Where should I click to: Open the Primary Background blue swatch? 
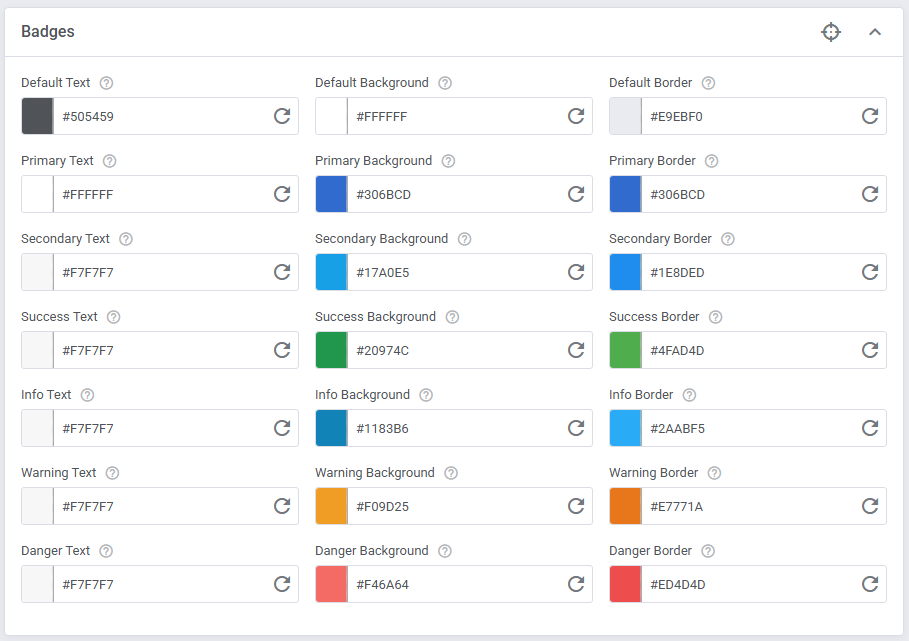pos(331,194)
